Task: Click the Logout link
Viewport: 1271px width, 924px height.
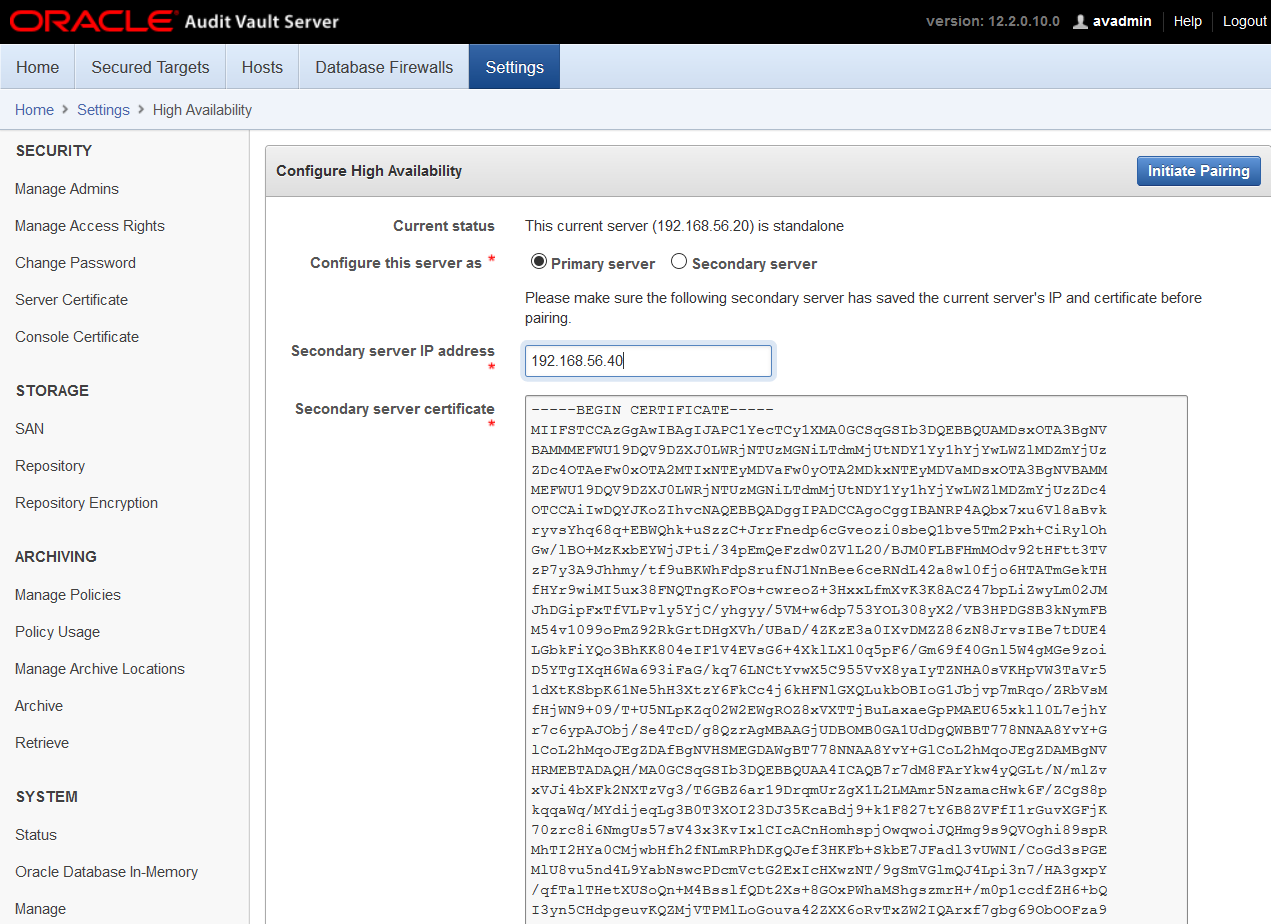Action: [1244, 21]
